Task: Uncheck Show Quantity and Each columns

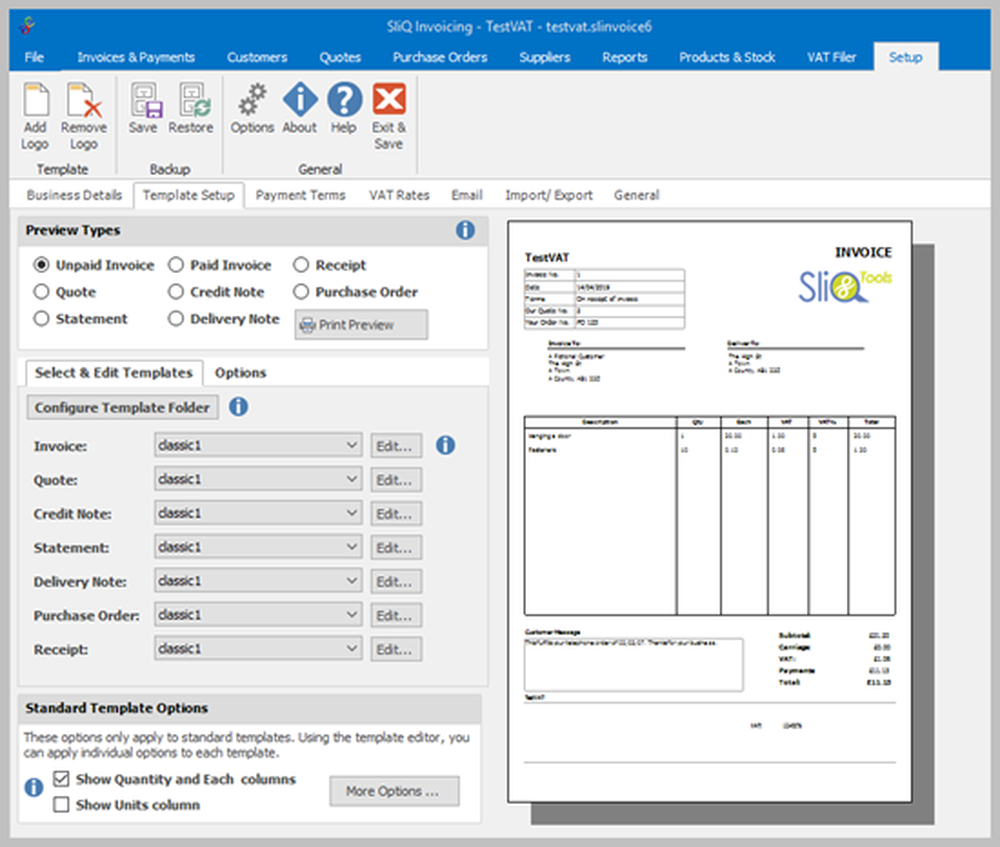Action: [x=63, y=780]
